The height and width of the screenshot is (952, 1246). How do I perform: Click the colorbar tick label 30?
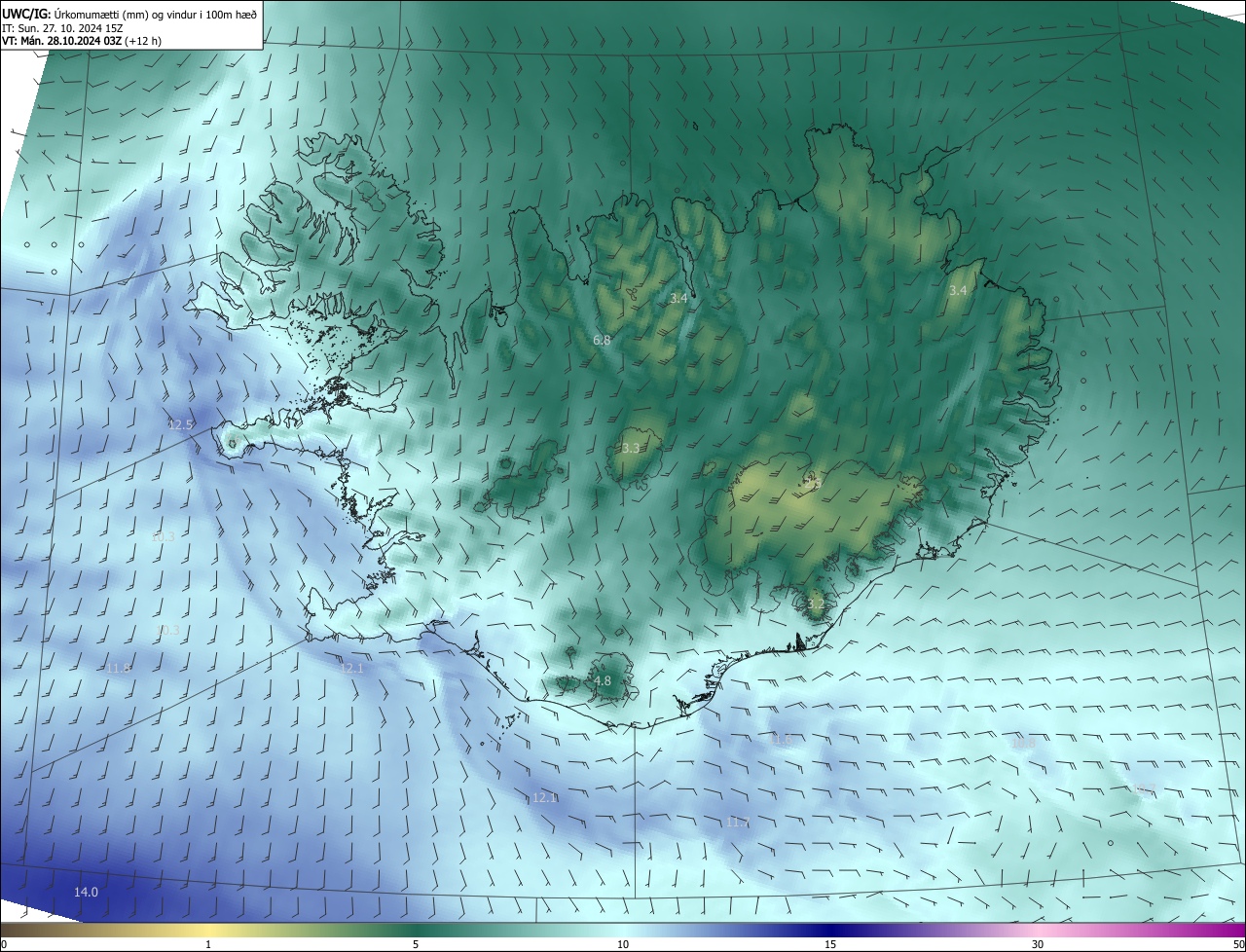click(1038, 944)
